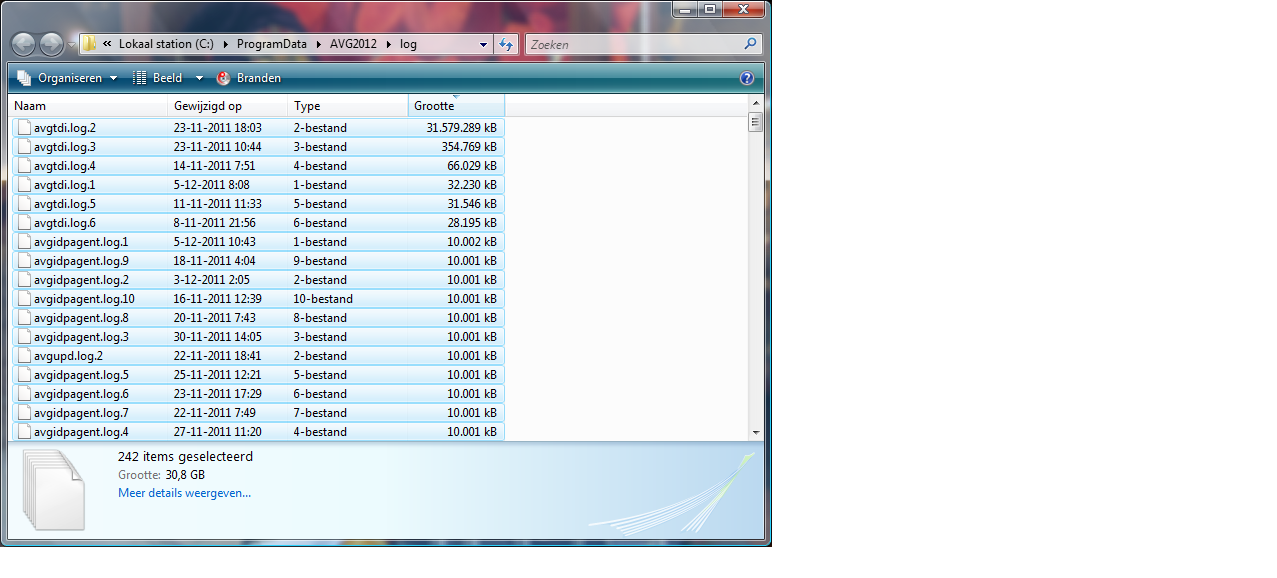Click the scrollbar down arrow
Screen dimensions: 1277x578
[756, 432]
